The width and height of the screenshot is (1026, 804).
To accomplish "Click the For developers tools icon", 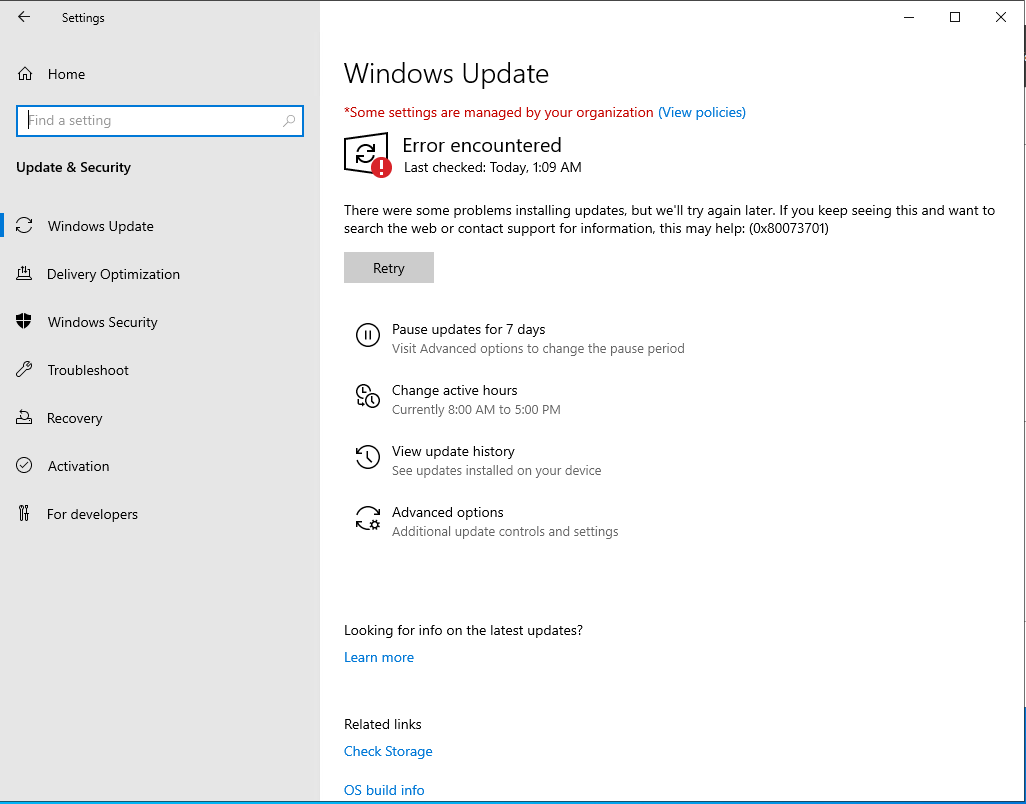I will coord(24,514).
